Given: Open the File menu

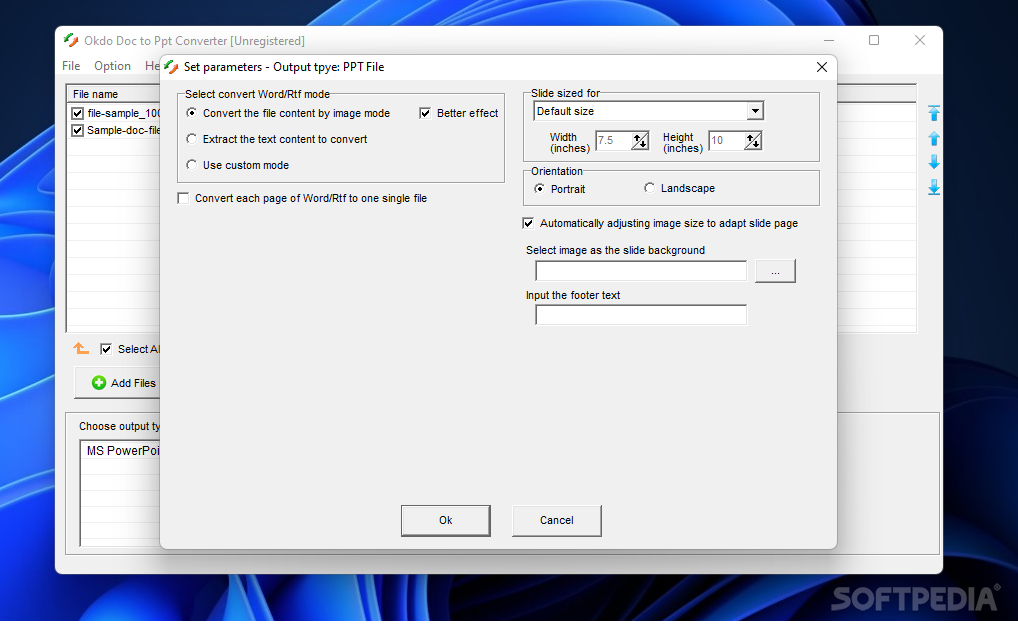Looking at the screenshot, I should (71, 66).
